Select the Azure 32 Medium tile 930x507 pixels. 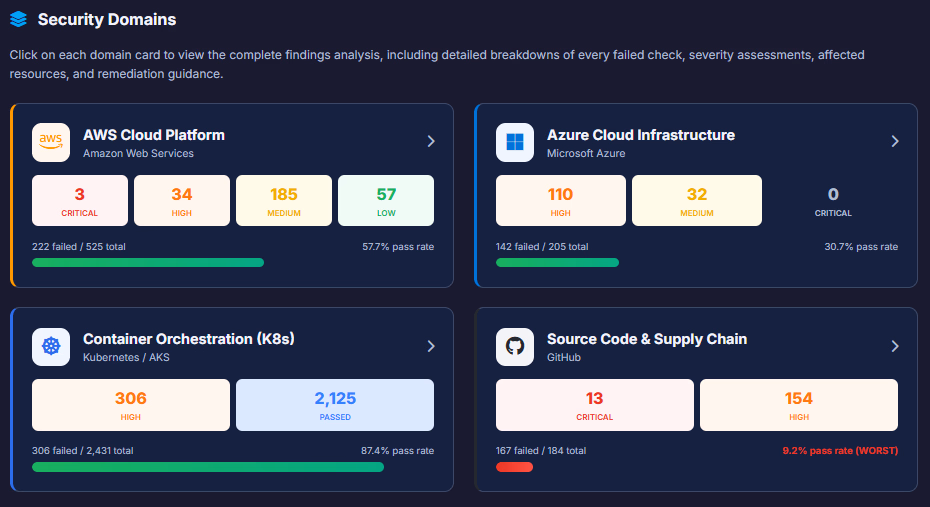tap(697, 200)
